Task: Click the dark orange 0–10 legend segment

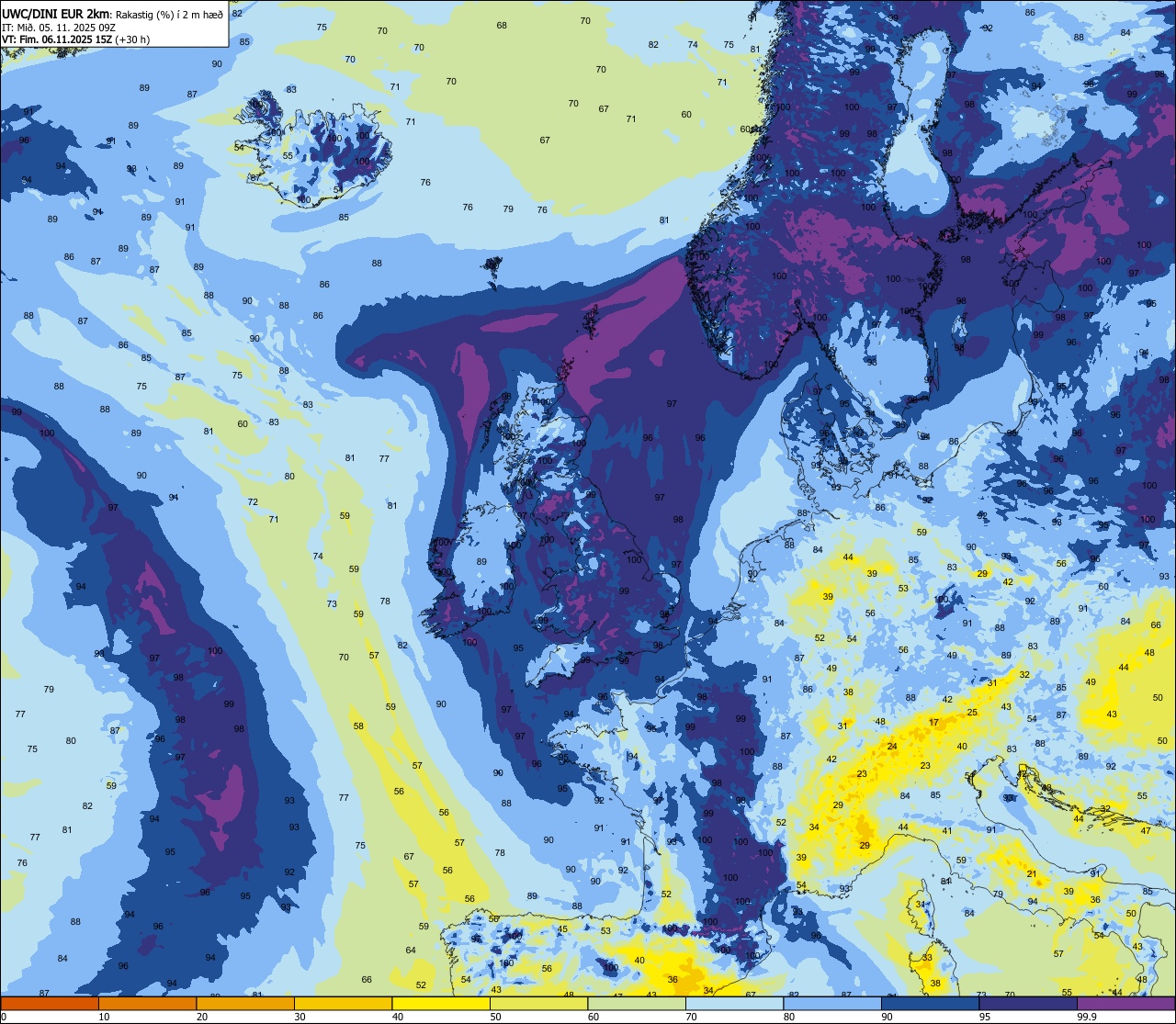Action: click(x=50, y=1004)
